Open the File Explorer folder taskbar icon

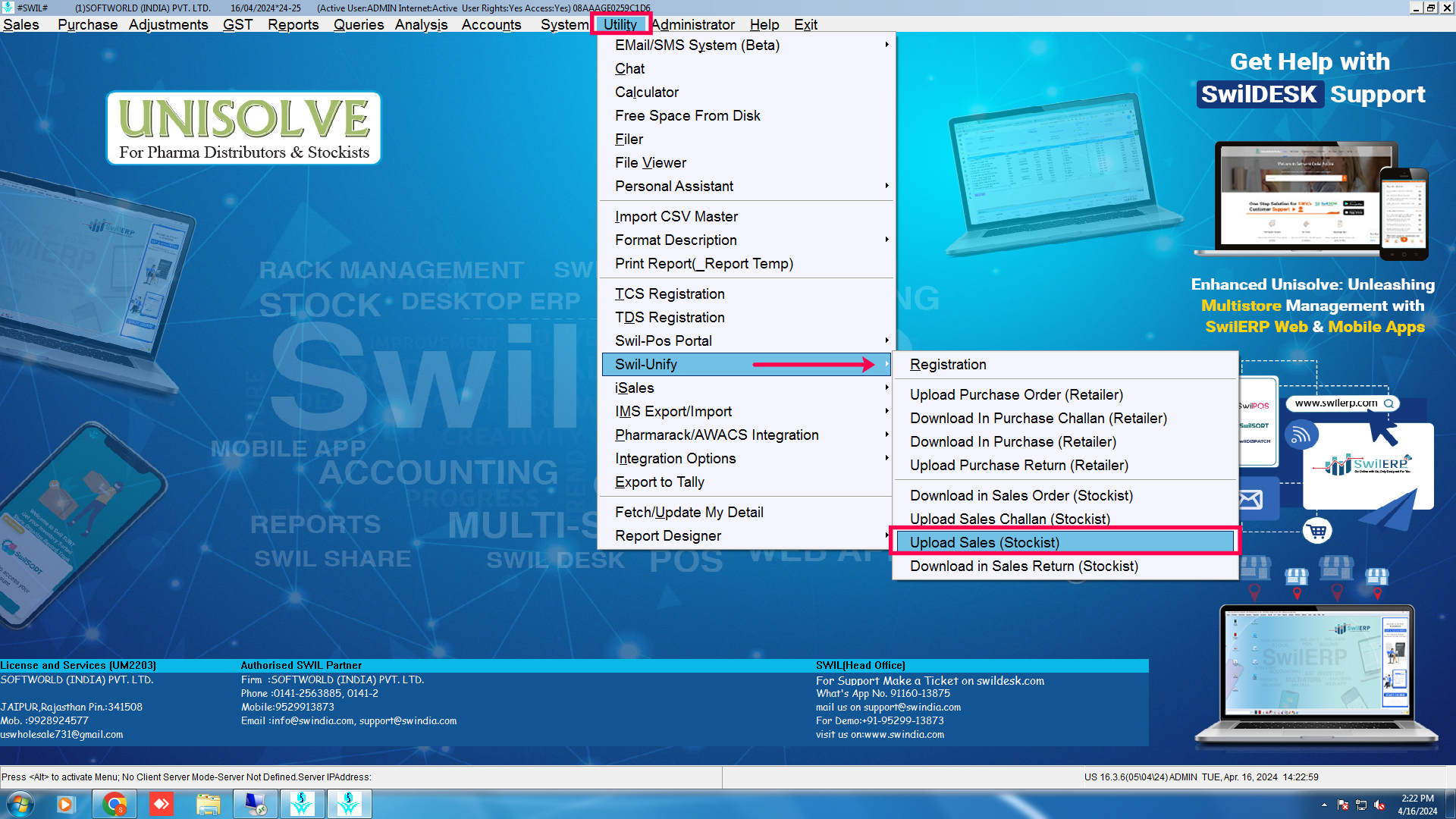pos(208,804)
